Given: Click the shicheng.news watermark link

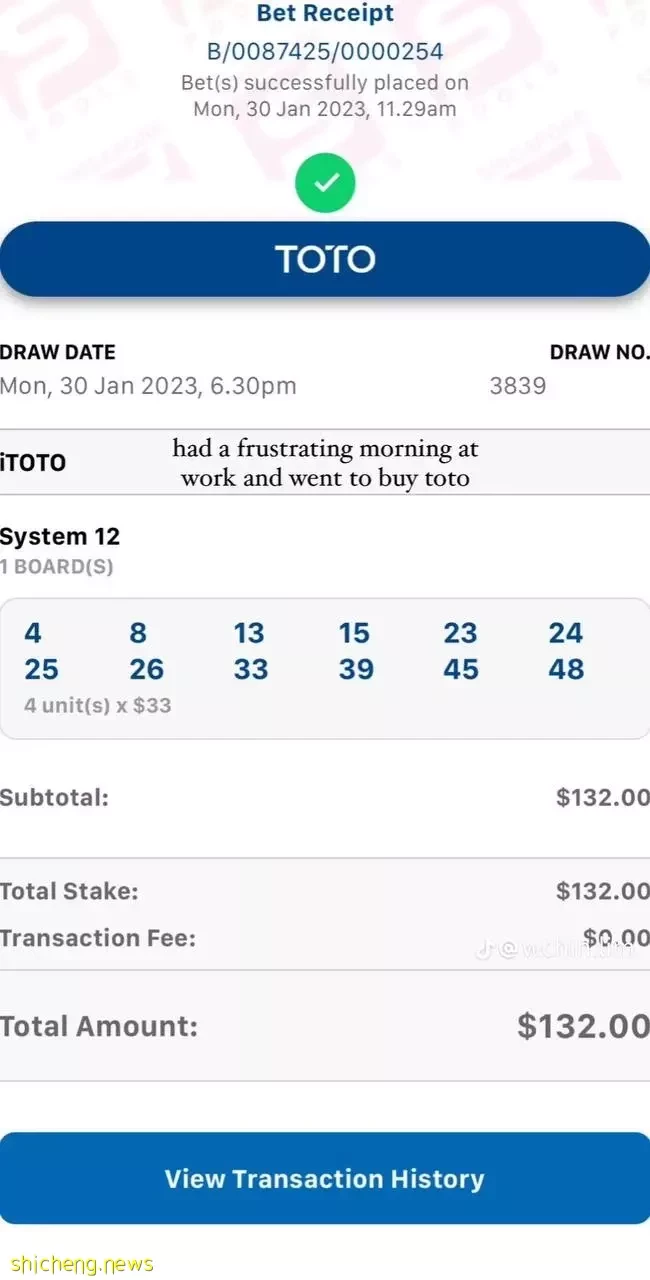Looking at the screenshot, I should (x=78, y=1264).
